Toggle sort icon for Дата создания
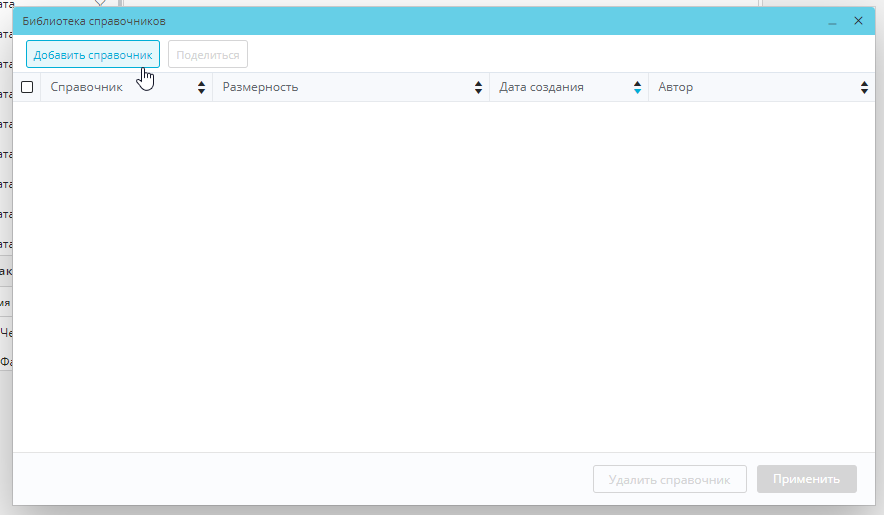884x515 pixels. coord(637,88)
